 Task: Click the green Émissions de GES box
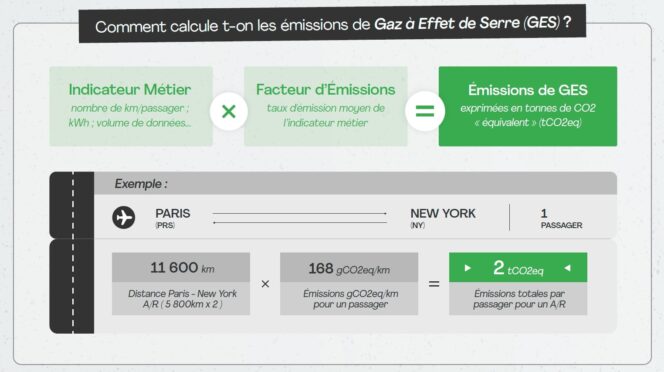pyautogui.click(x=528, y=106)
